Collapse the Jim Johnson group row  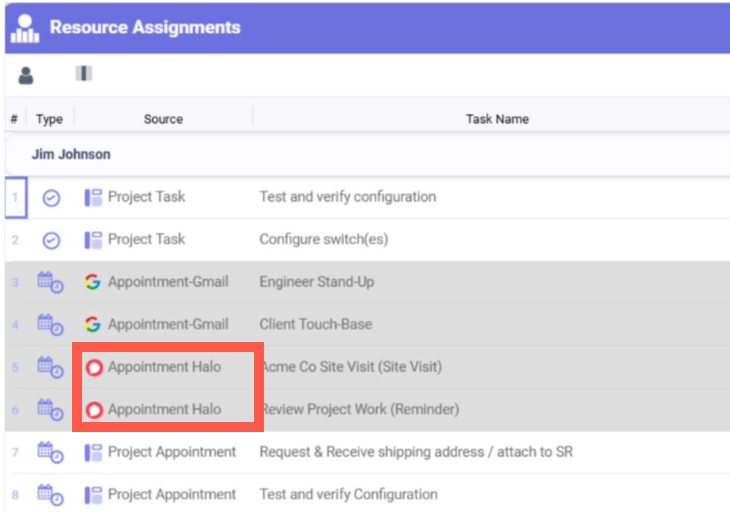(71, 155)
